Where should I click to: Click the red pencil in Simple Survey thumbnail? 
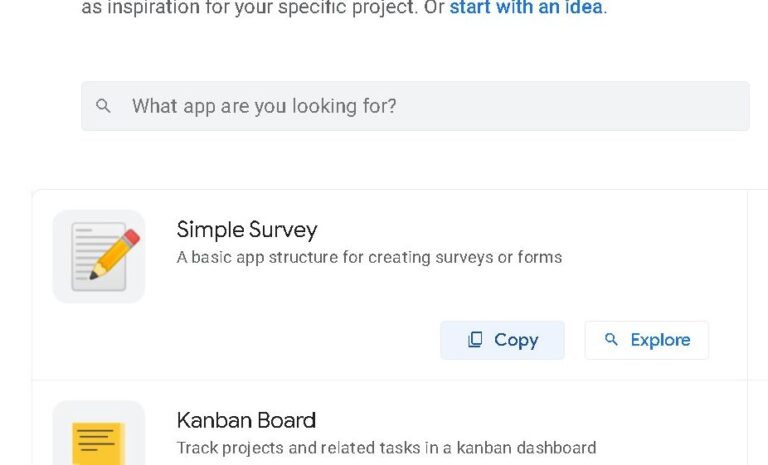click(x=117, y=252)
